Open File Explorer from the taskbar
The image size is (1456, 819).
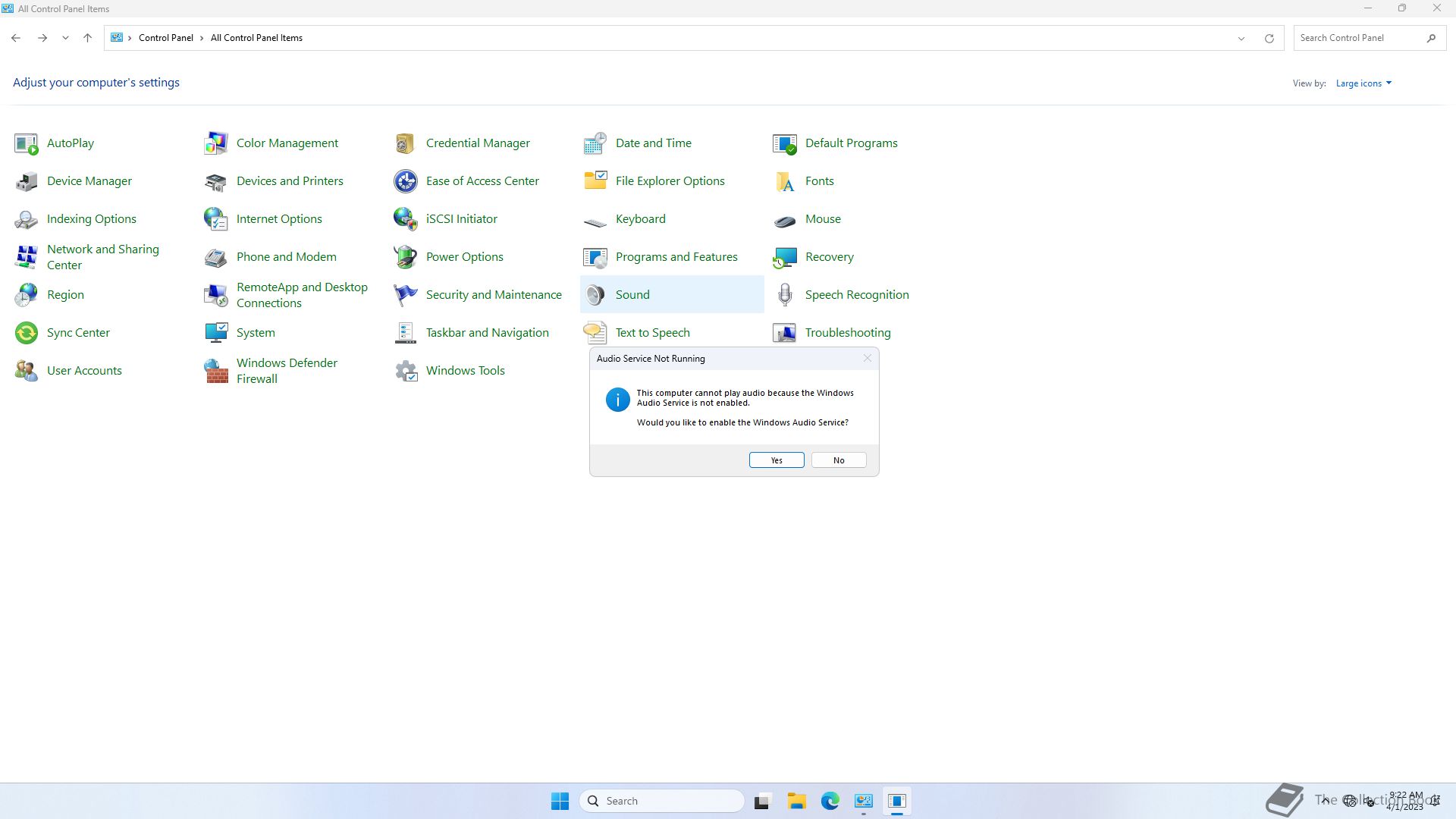pyautogui.click(x=796, y=801)
